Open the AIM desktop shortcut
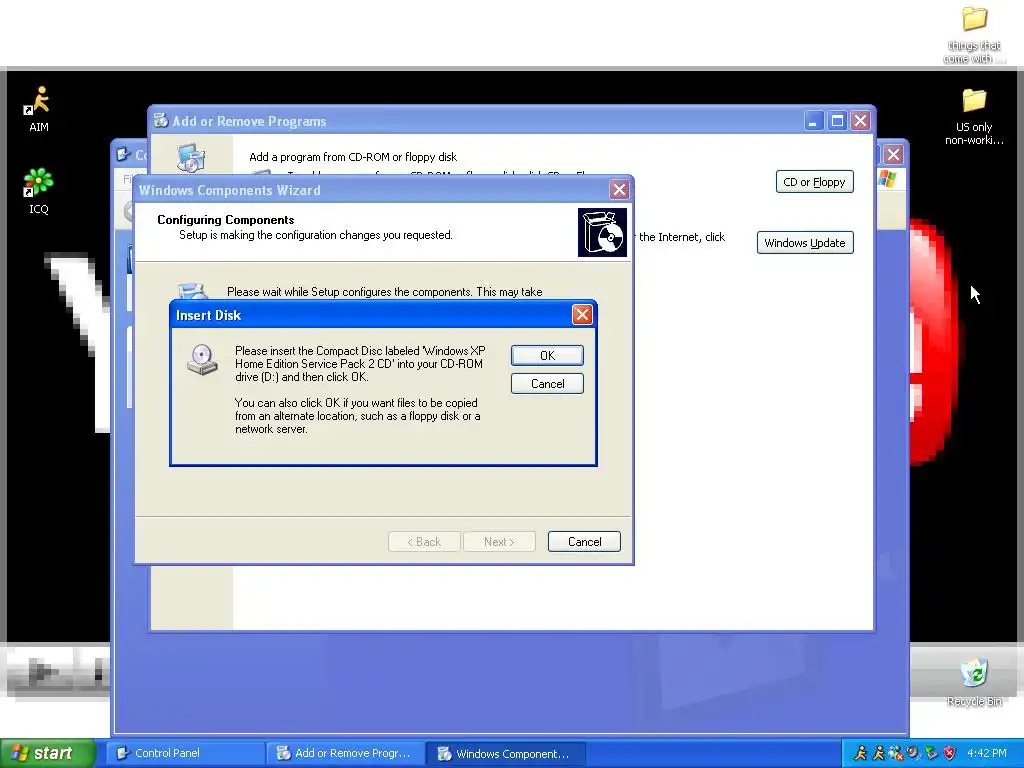1024x768 pixels. coord(39,108)
